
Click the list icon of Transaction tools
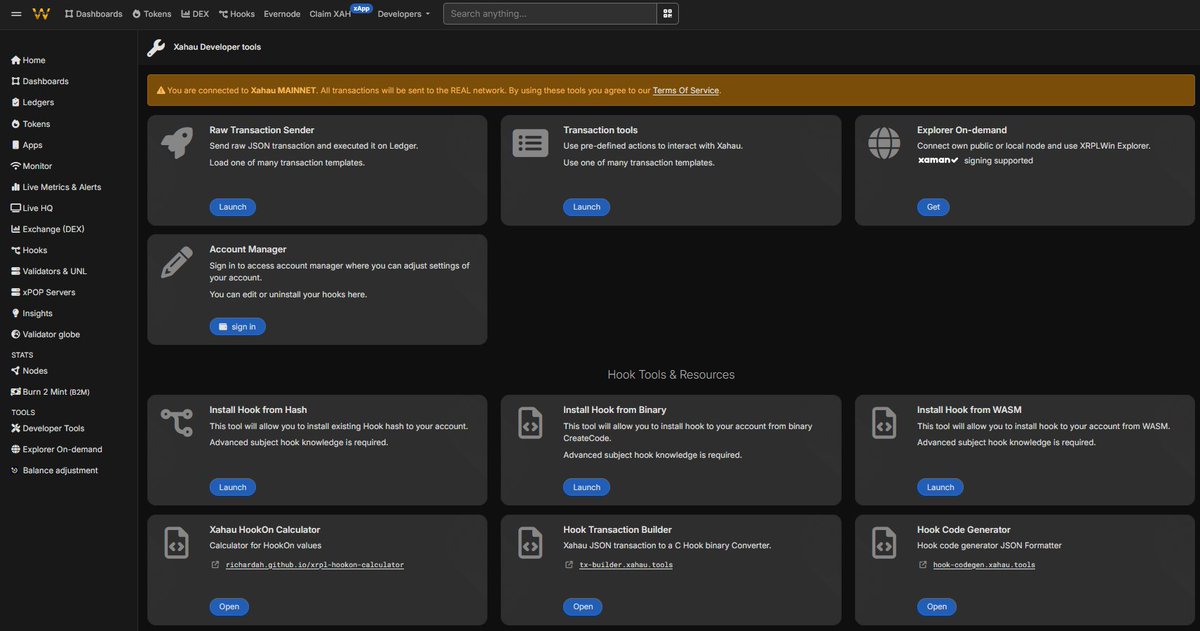531,143
